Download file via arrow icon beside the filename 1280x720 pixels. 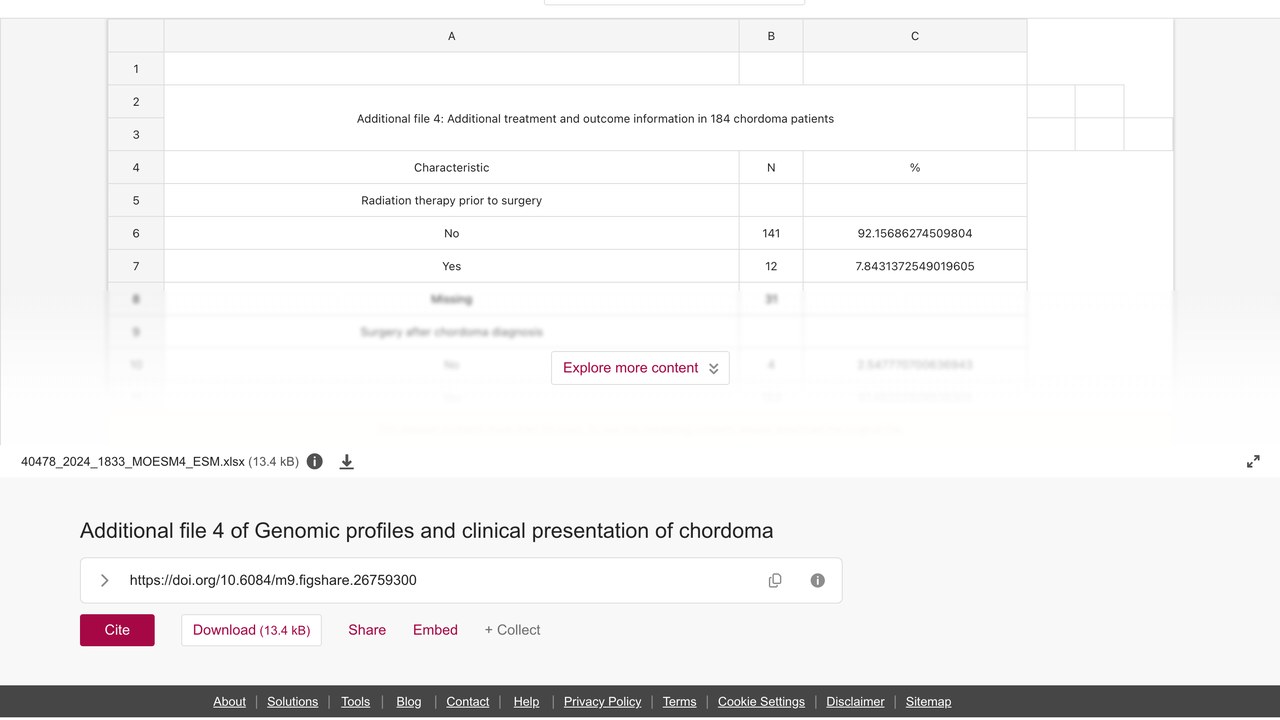(347, 462)
